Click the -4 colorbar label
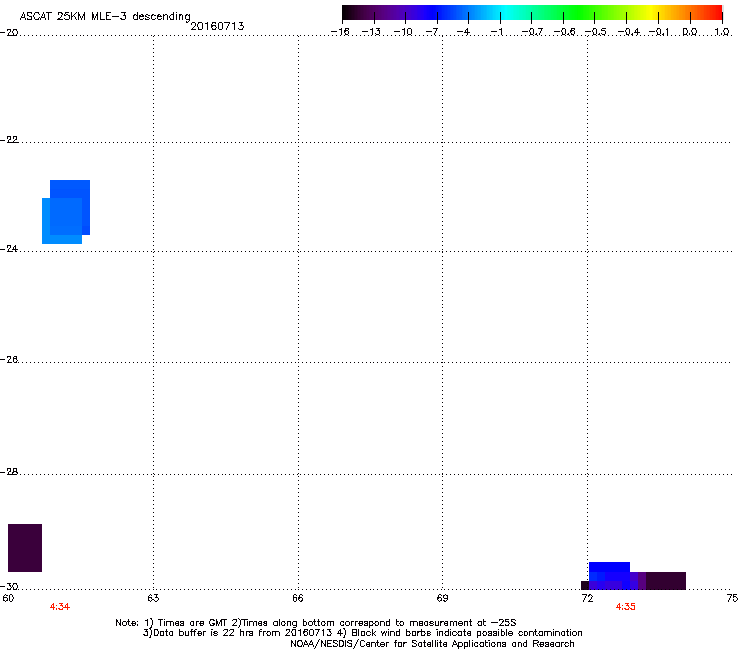Viewport: 740px width, 650px height. 463,32
